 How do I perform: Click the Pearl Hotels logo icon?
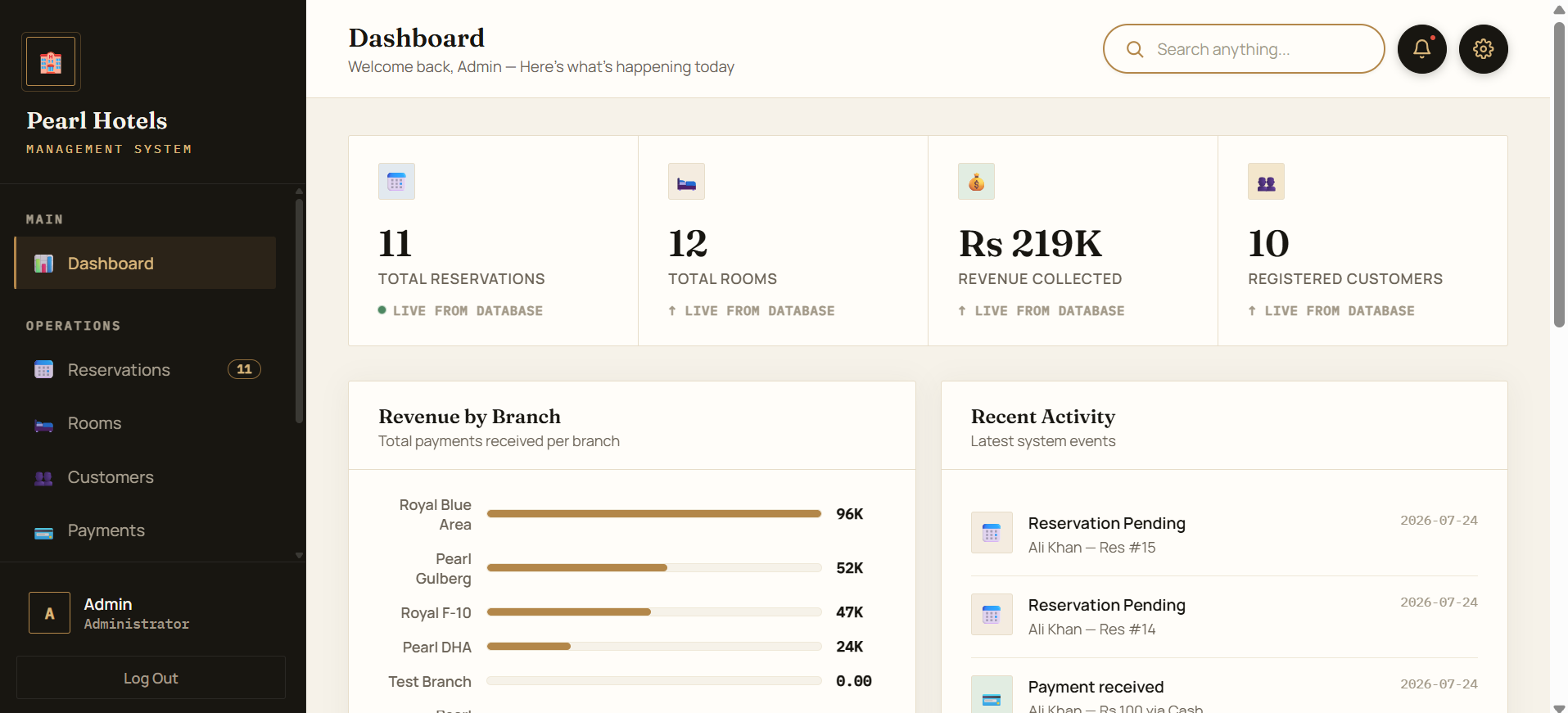point(51,61)
